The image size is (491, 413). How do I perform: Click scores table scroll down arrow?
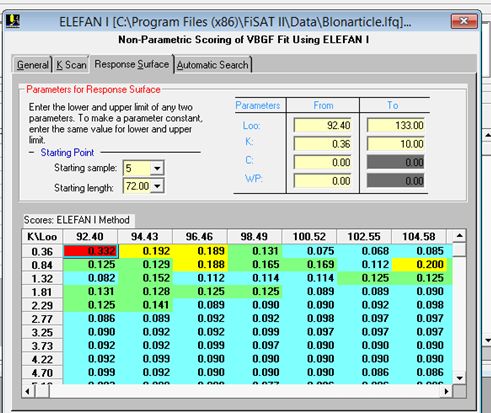460,378
